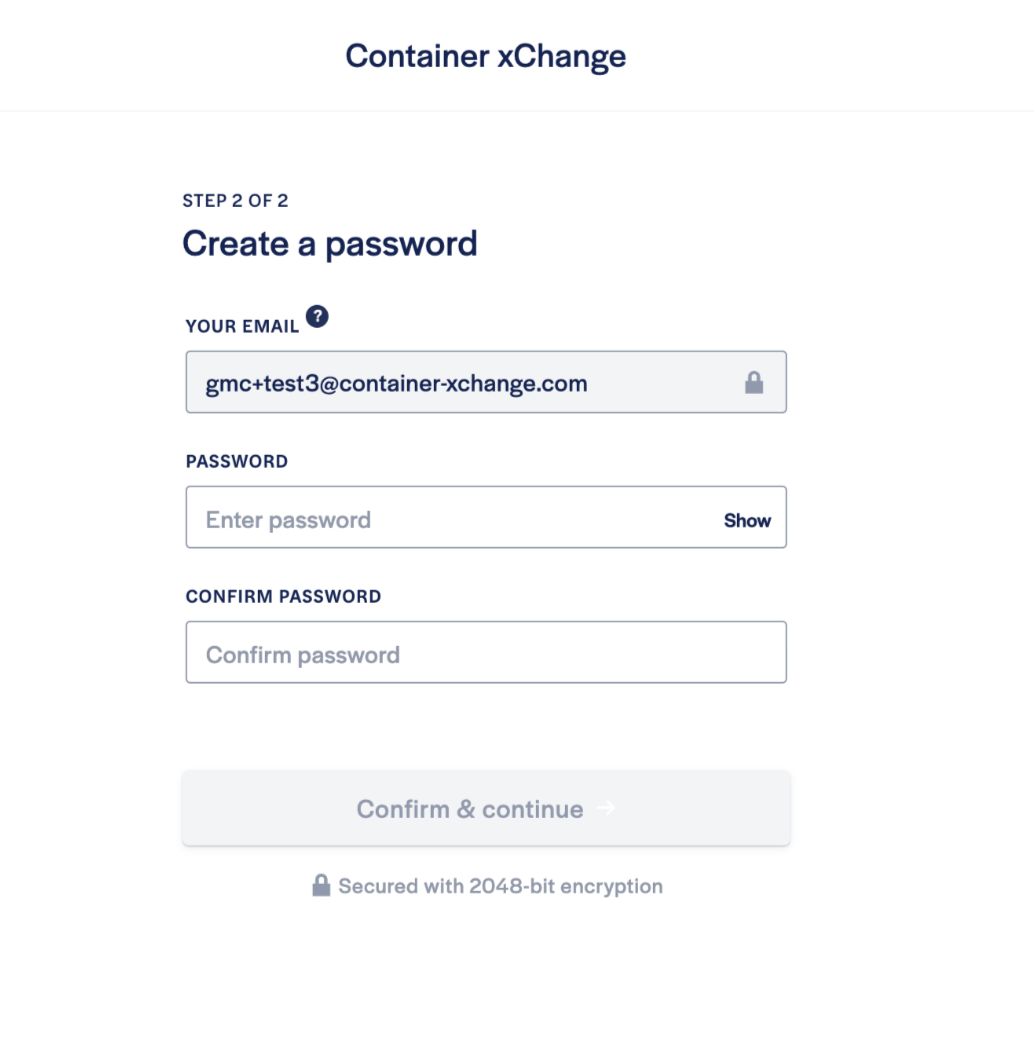Click the CONFIRM PASSWORD field label
1034x1058 pixels.
pos(283,596)
